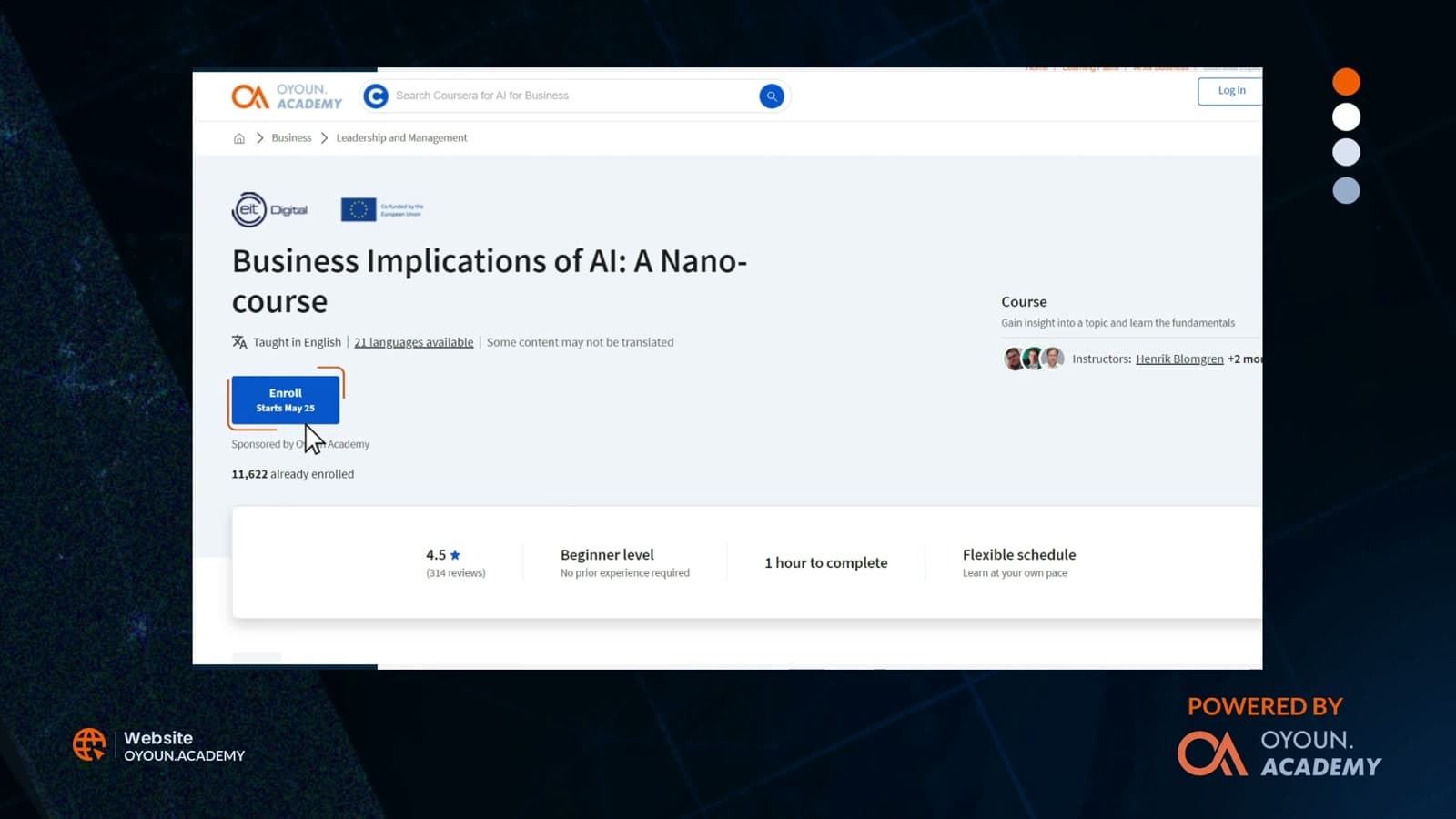The height and width of the screenshot is (819, 1456).
Task: Click the OYOUN.ACADEMY website text at bottom left
Action: (x=185, y=755)
